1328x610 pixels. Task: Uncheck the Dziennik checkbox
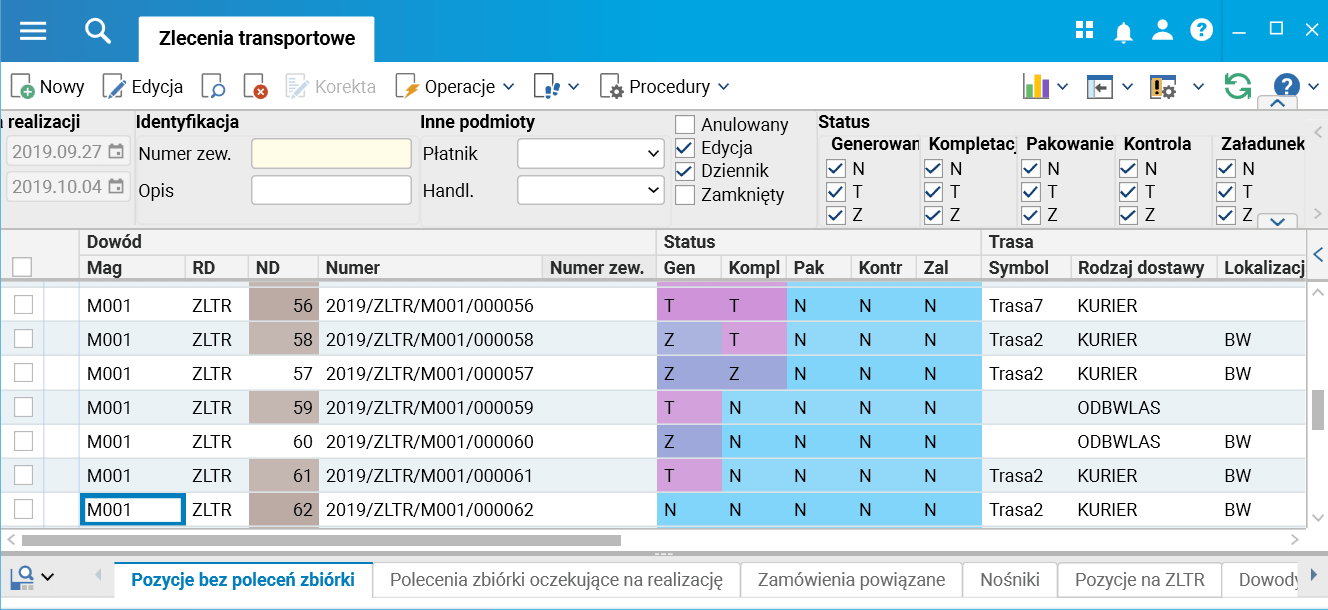point(685,171)
